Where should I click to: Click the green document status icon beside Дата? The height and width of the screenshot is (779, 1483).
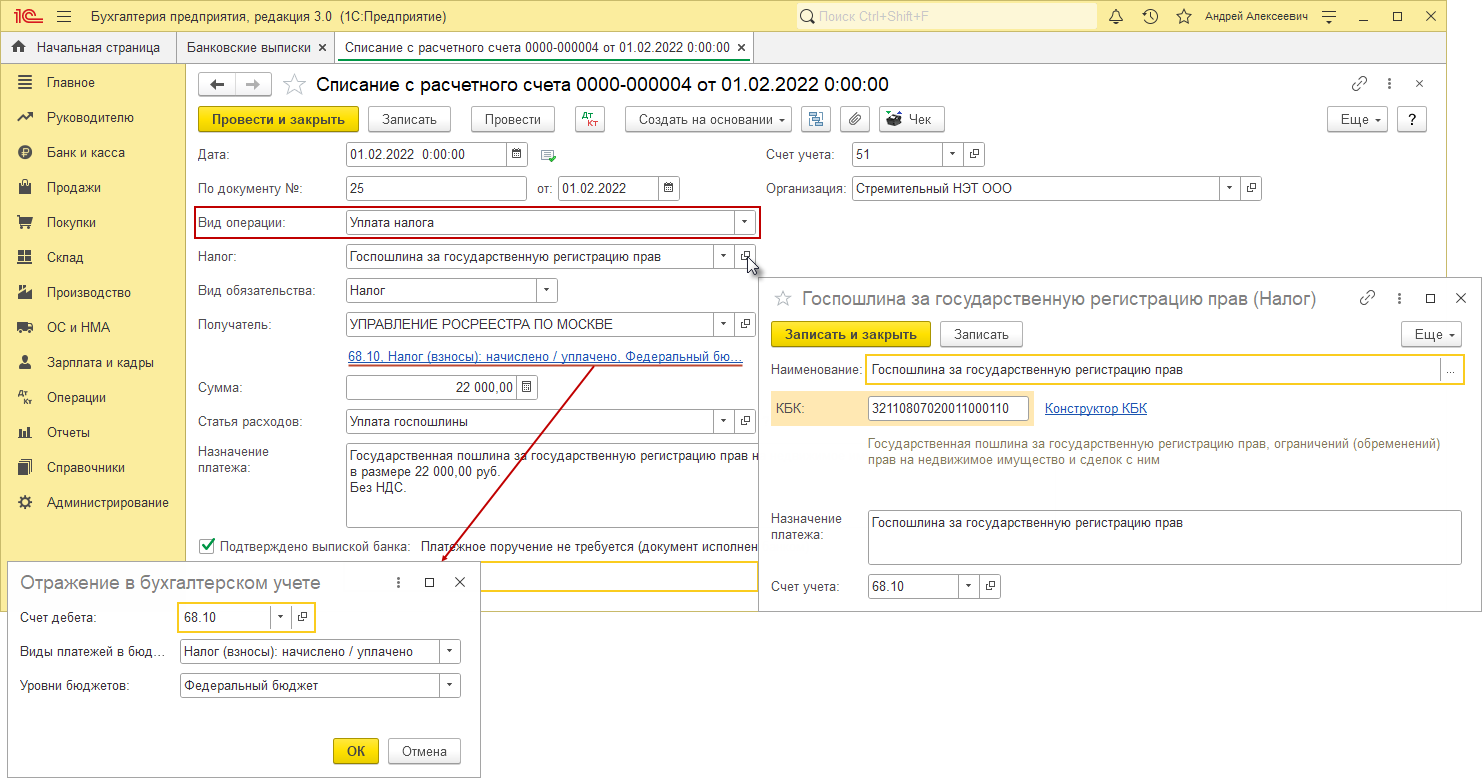click(x=548, y=155)
